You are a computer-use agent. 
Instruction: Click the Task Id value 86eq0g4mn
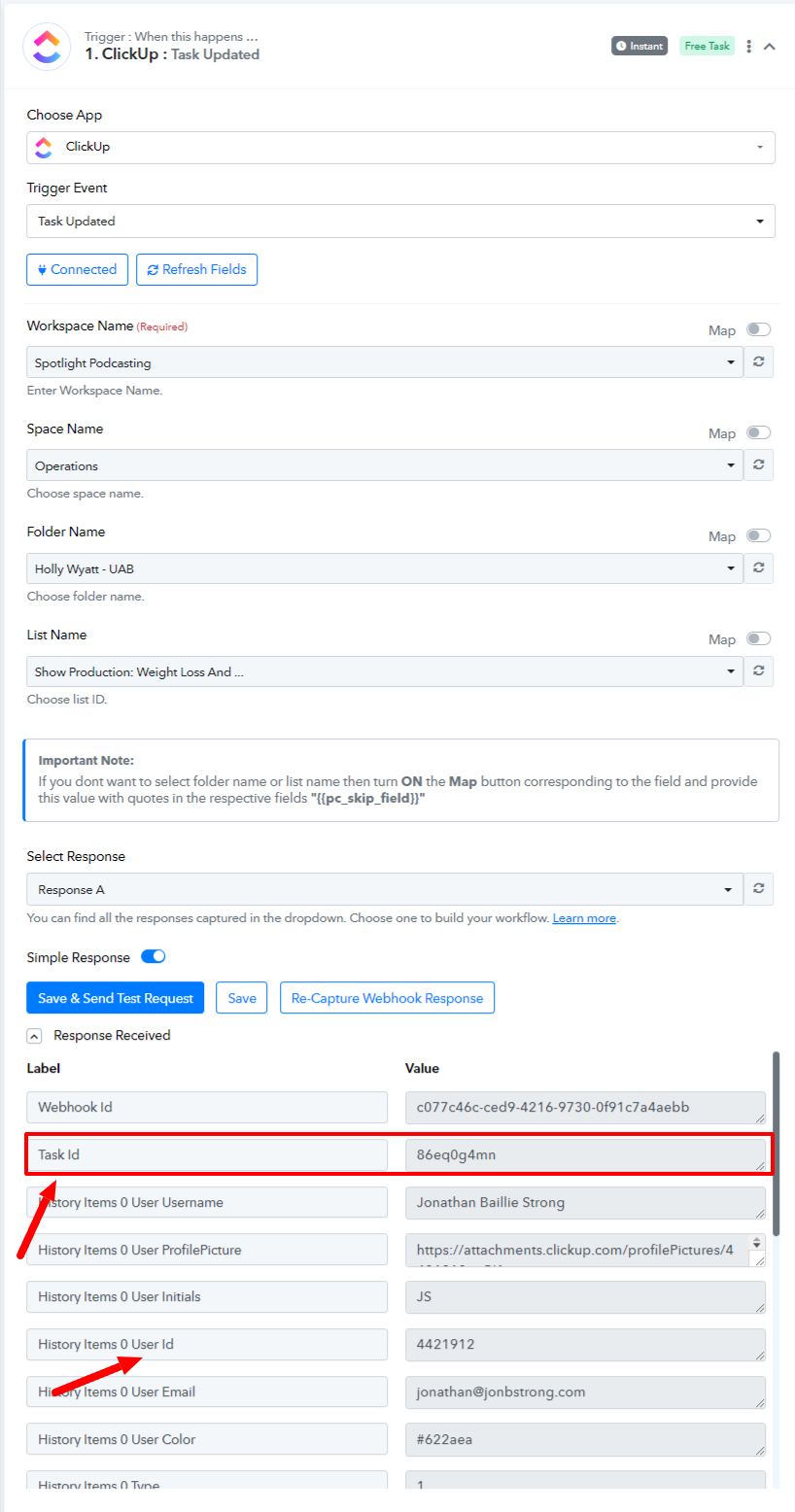click(585, 1154)
